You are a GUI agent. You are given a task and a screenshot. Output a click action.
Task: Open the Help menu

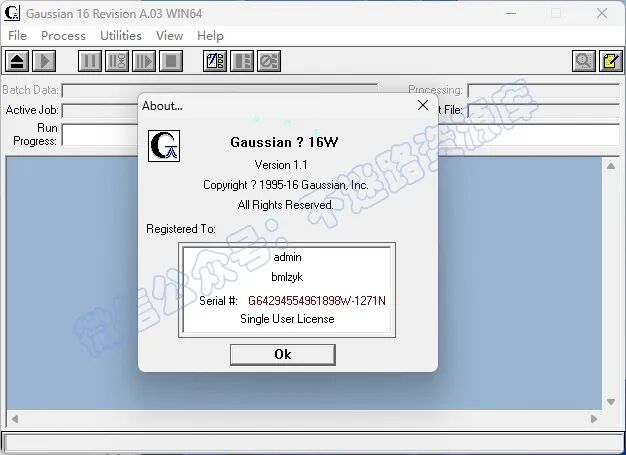(210, 36)
